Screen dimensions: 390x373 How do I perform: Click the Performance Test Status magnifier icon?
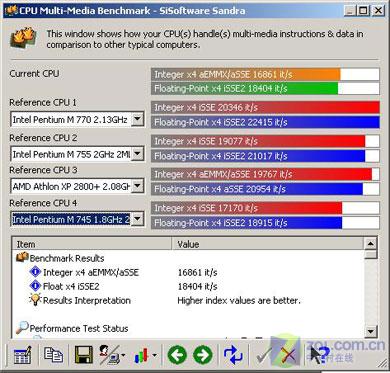22,328
